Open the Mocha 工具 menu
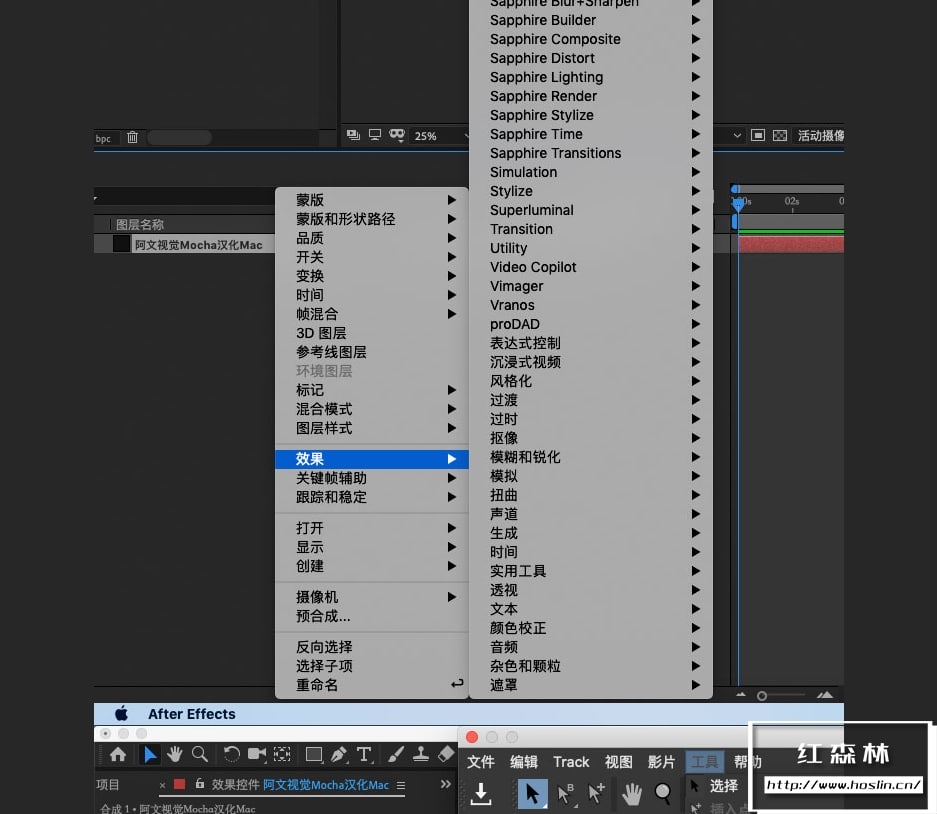Viewport: 937px width, 814px height. click(x=705, y=762)
